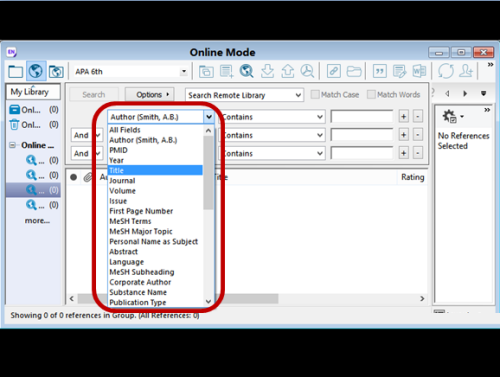Click the Import reference down-arrow icon
500x377 pixels.
tap(267, 71)
